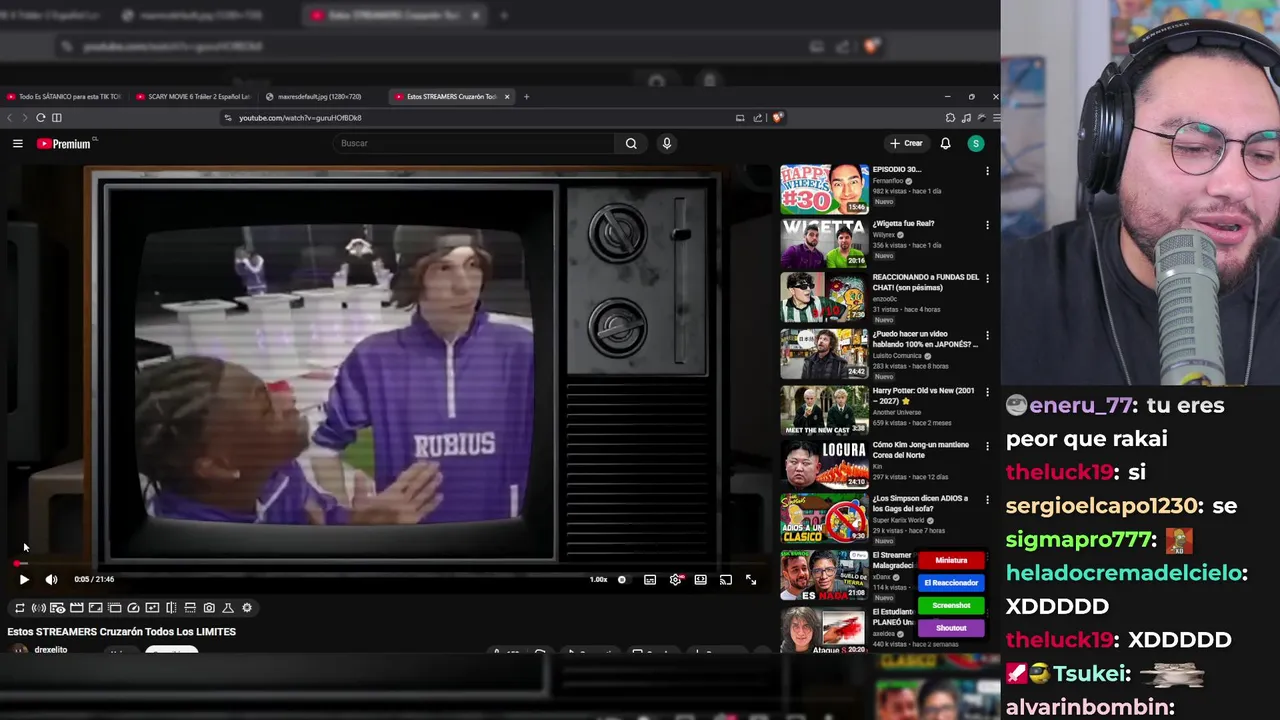The width and height of the screenshot is (1280, 720).
Task: Start voice search with microphone icon
Action: 667,143
